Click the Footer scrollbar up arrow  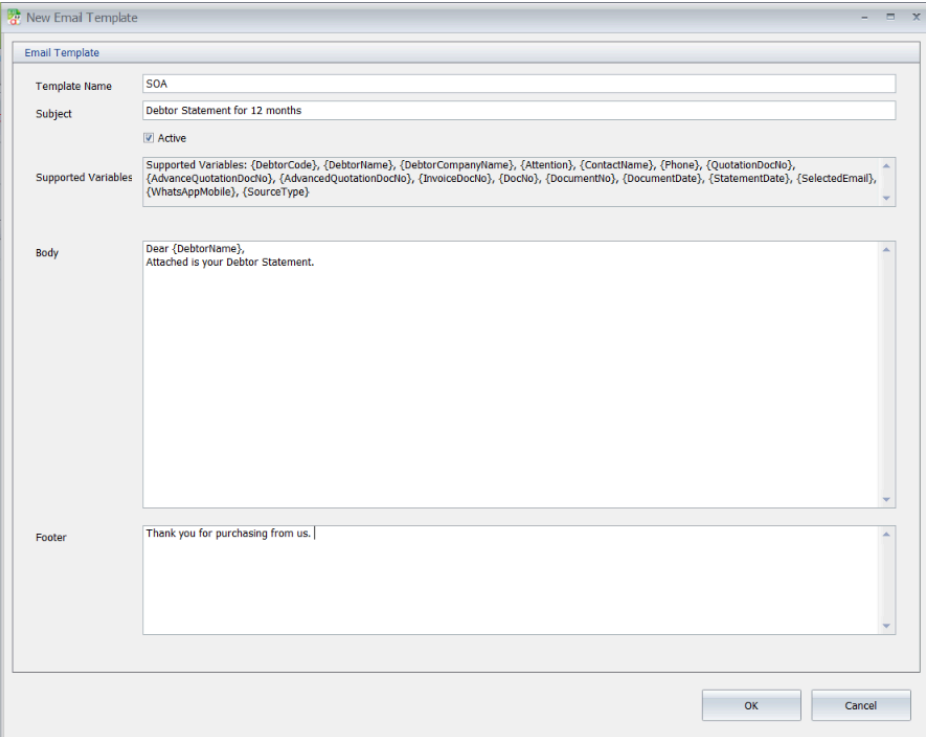[x=886, y=534]
